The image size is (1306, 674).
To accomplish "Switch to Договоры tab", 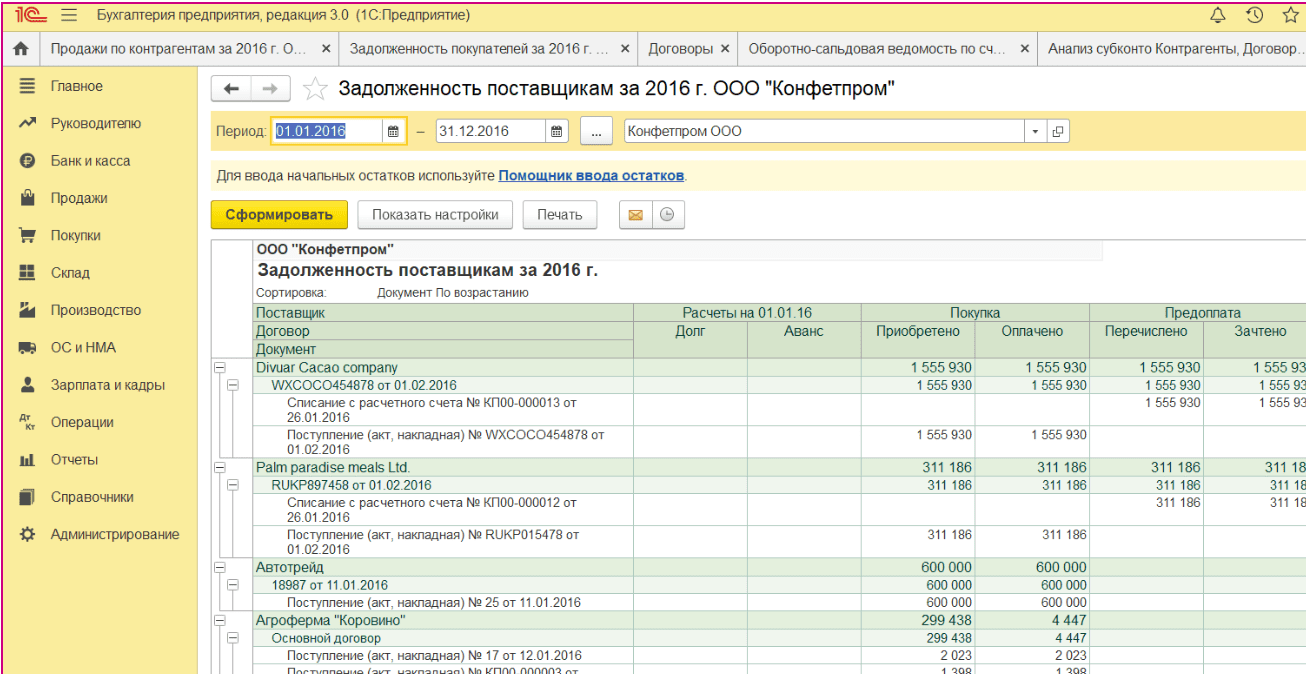I will pyautogui.click(x=680, y=48).
